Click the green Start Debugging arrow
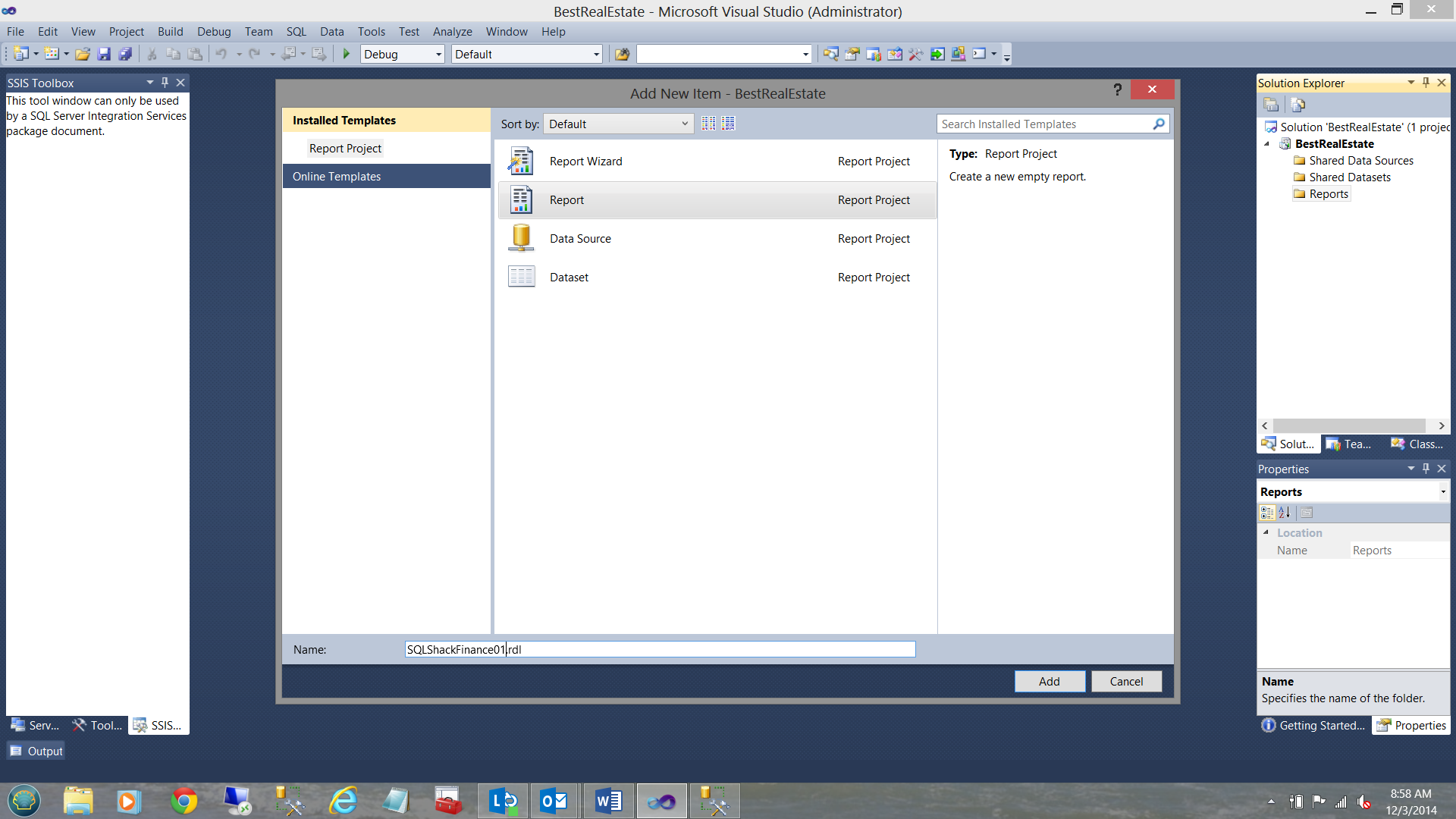Screen dimensions: 1456x819 point(347,54)
